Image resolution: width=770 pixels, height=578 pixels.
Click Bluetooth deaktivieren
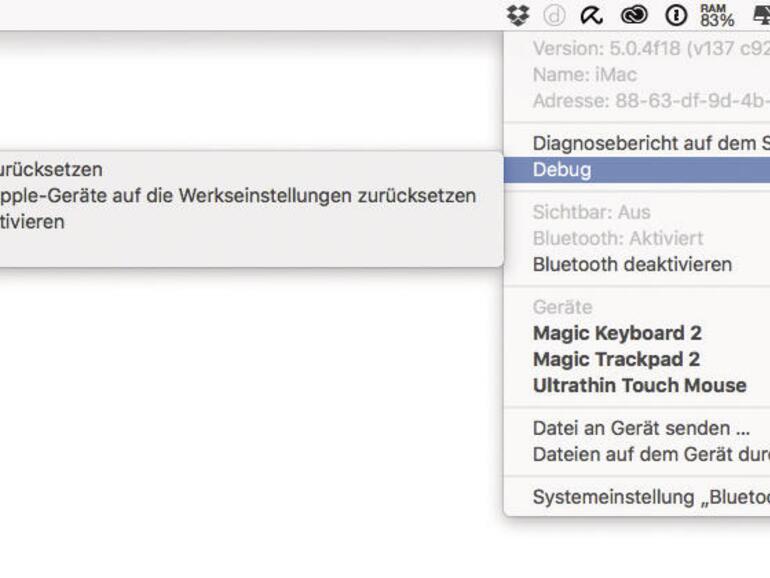637,265
